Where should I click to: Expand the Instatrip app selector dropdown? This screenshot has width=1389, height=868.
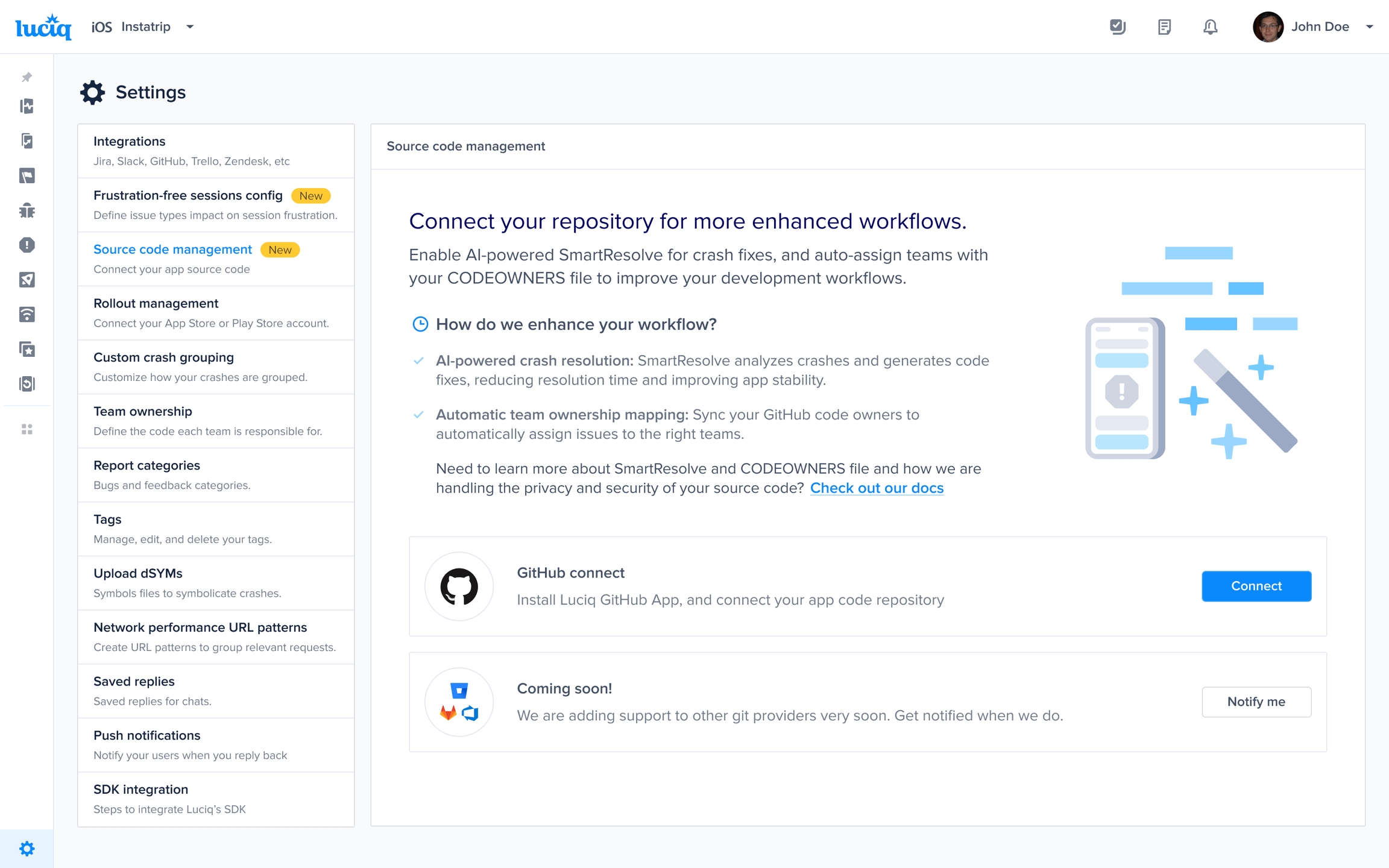click(190, 27)
